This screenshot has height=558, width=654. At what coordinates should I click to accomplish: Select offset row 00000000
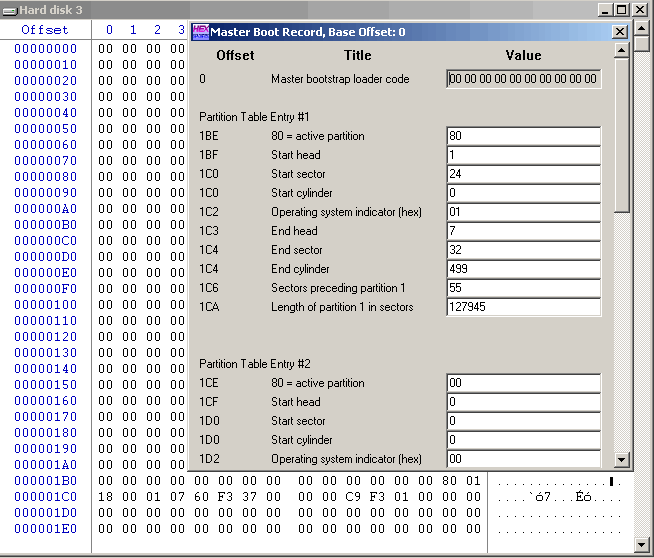[45, 49]
